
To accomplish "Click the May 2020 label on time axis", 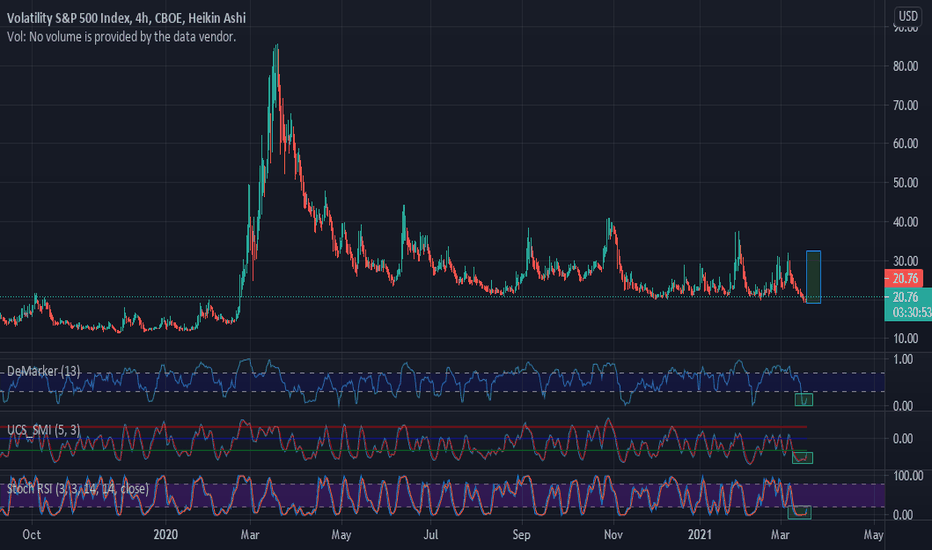I will coord(341,535).
